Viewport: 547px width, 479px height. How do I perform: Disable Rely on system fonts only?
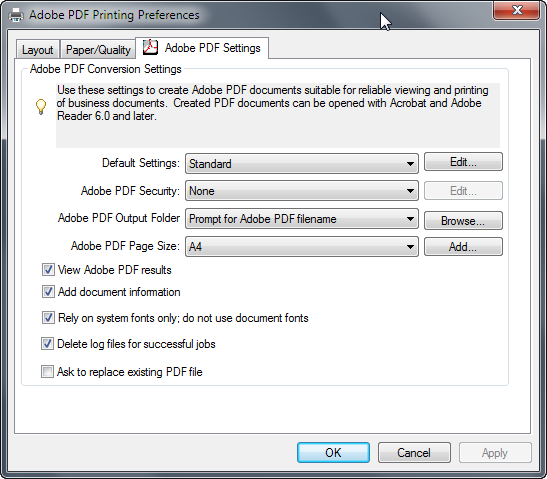pyautogui.click(x=48, y=318)
